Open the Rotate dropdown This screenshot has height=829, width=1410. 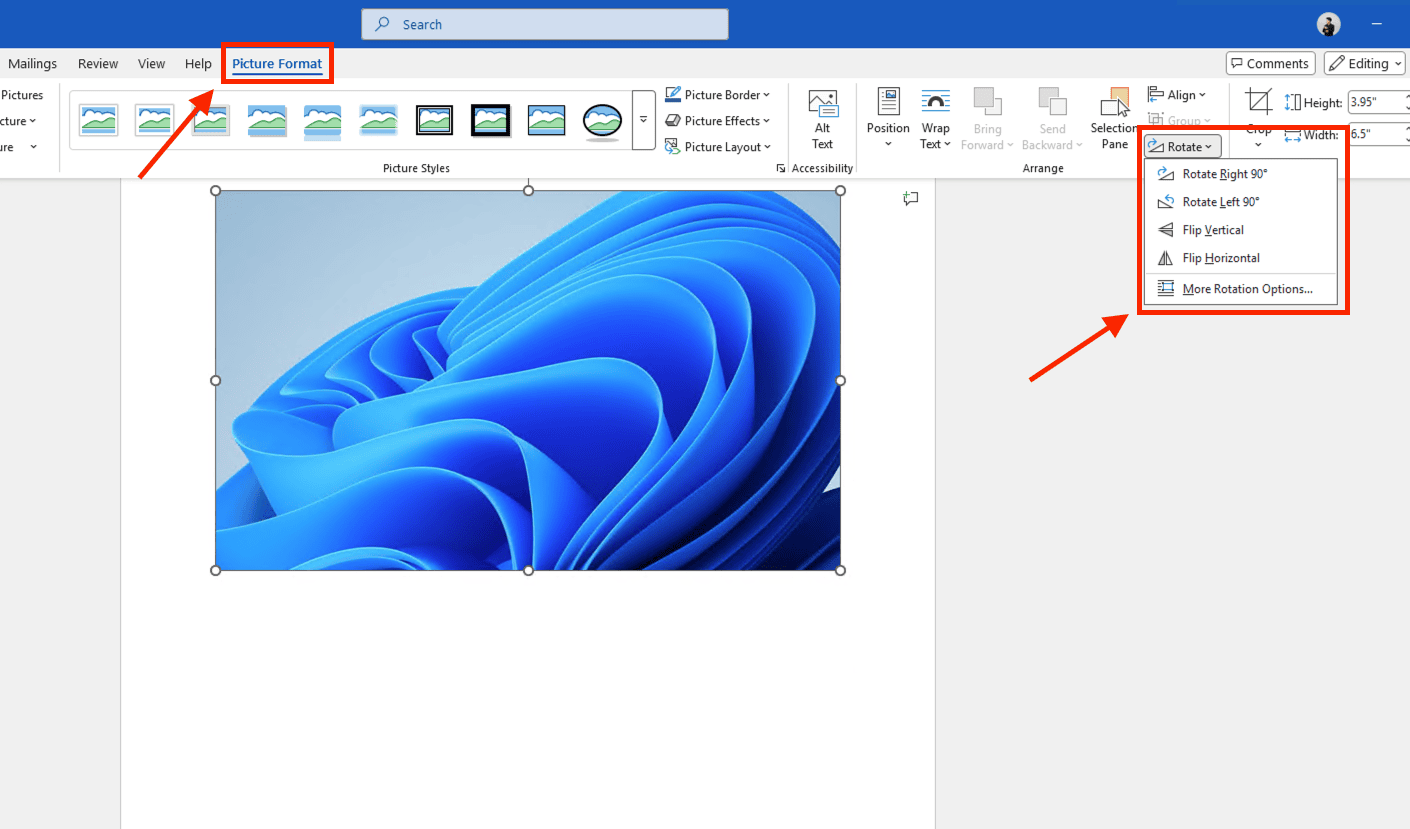(1182, 146)
